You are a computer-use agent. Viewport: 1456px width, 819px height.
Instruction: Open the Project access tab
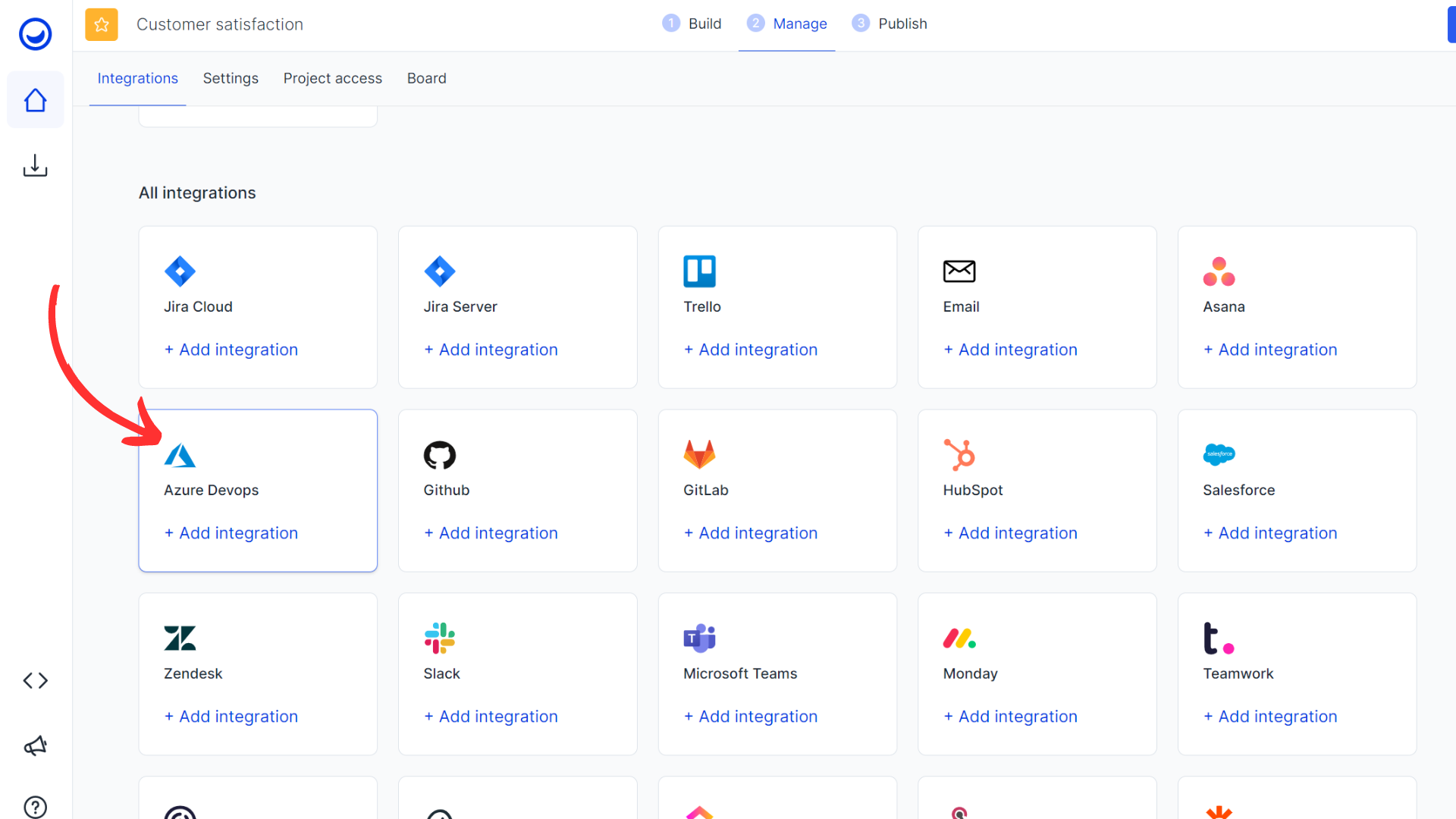pos(332,78)
